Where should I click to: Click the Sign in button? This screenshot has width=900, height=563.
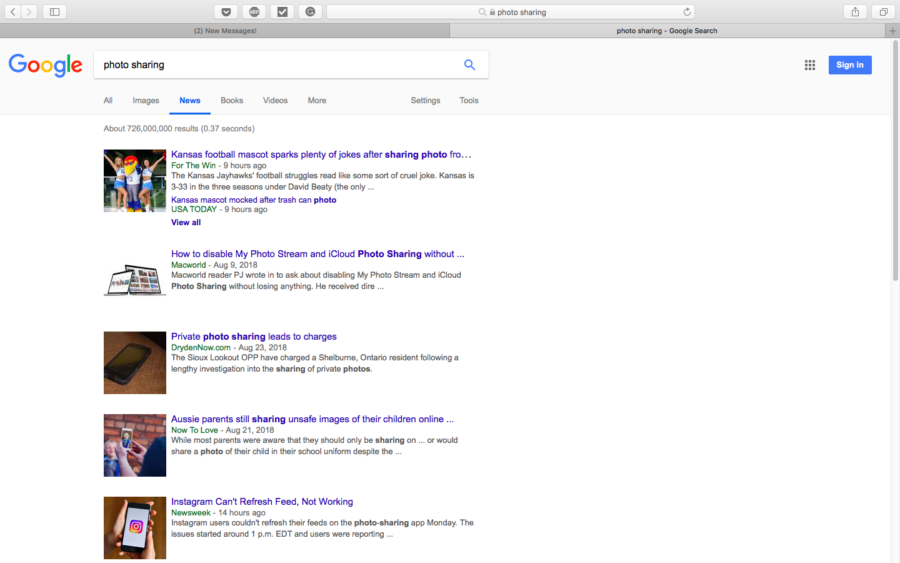pyautogui.click(x=850, y=65)
